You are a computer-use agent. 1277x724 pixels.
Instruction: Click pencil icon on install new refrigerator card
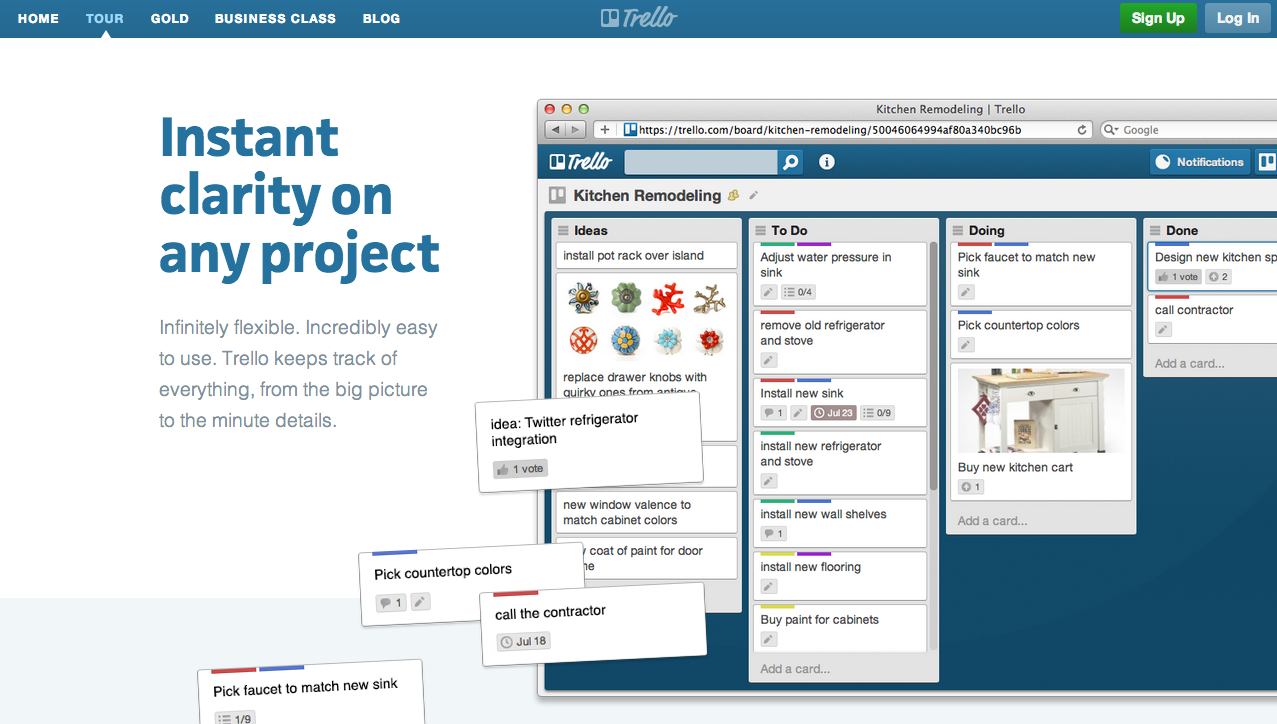769,481
